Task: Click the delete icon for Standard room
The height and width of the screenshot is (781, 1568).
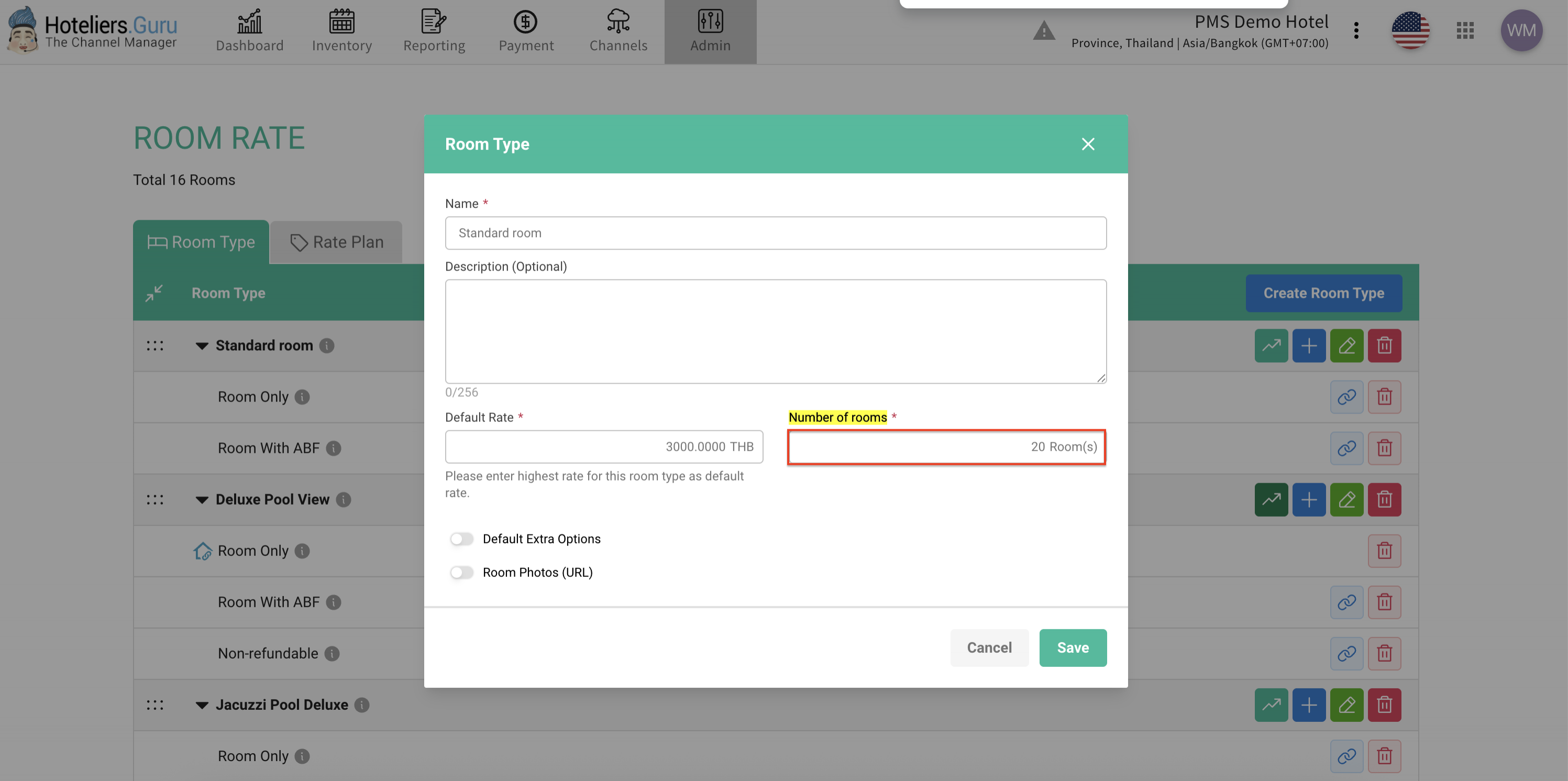Action: pyautogui.click(x=1384, y=345)
